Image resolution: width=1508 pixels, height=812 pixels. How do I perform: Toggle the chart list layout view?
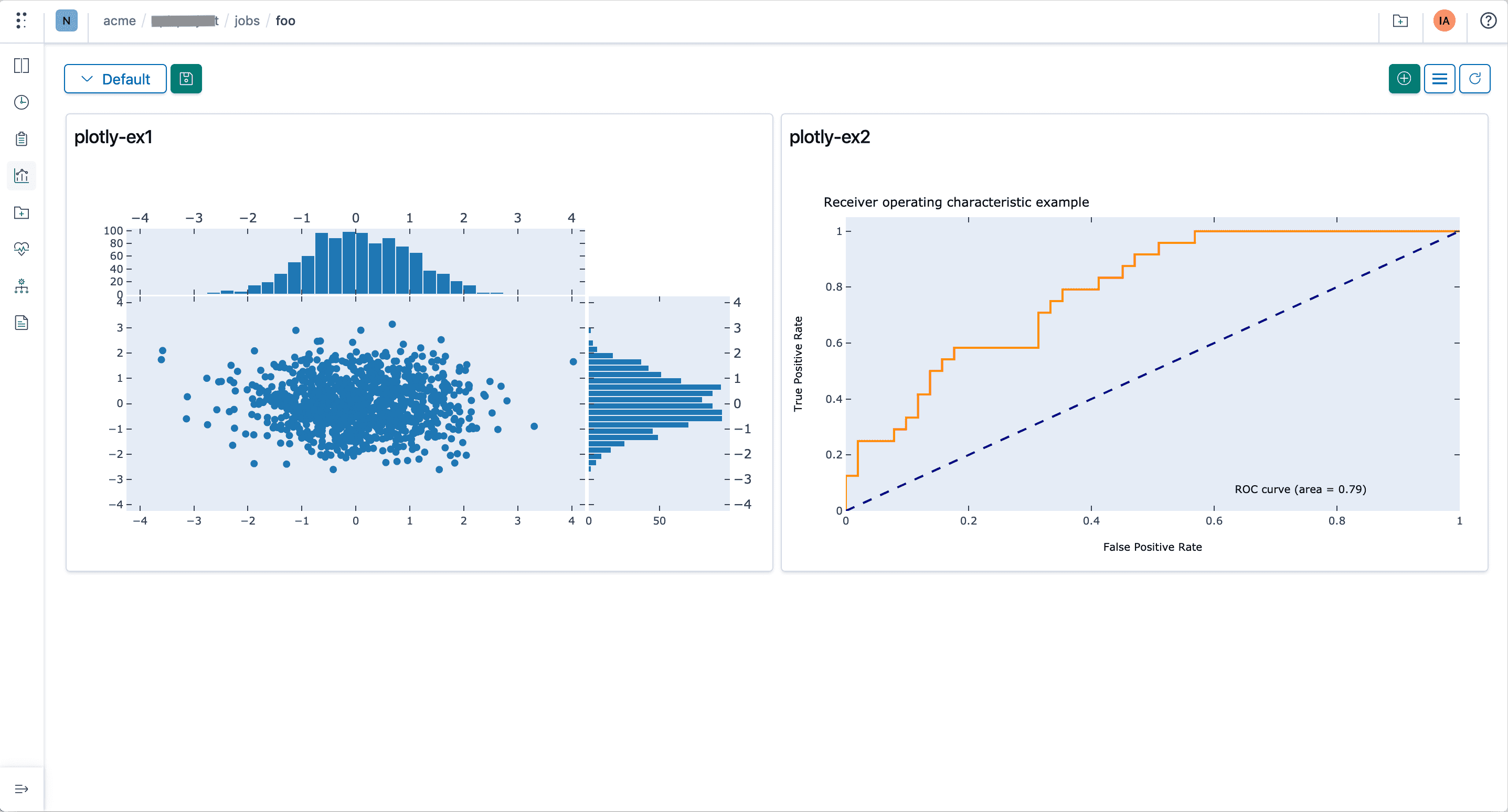(1440, 79)
